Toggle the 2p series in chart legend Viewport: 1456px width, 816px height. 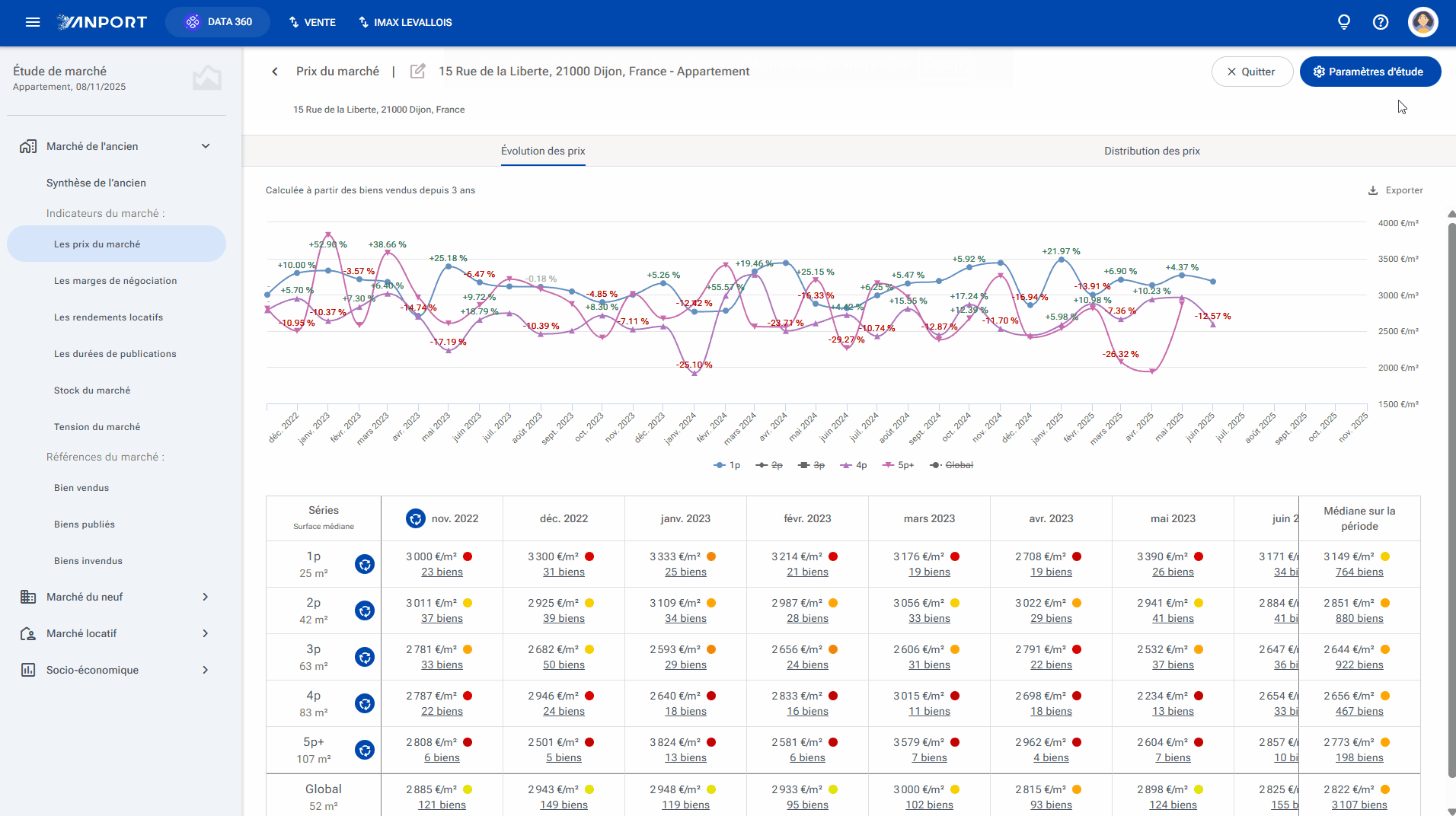click(x=769, y=465)
